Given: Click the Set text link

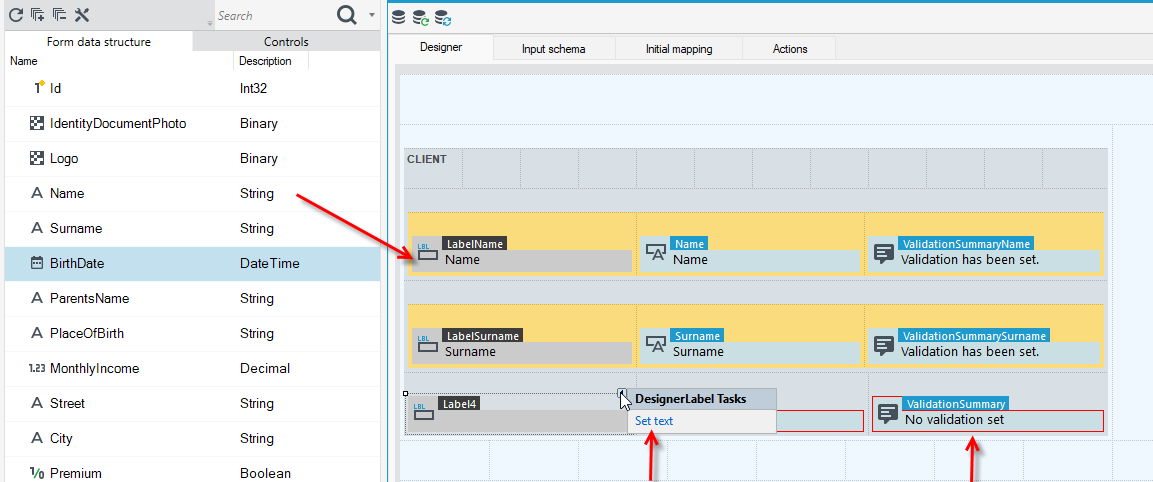Looking at the screenshot, I should tap(654, 421).
